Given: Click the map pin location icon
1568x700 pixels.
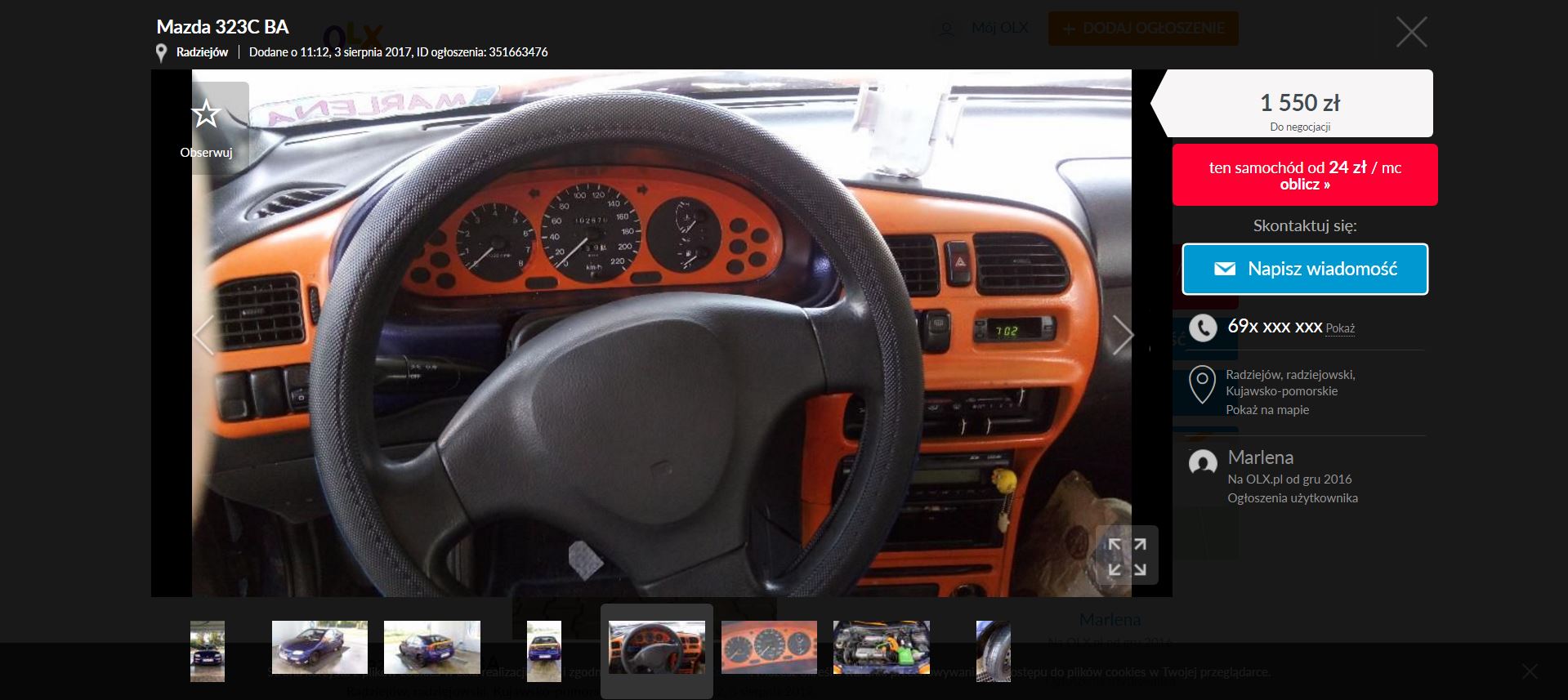Looking at the screenshot, I should pos(1202,385).
